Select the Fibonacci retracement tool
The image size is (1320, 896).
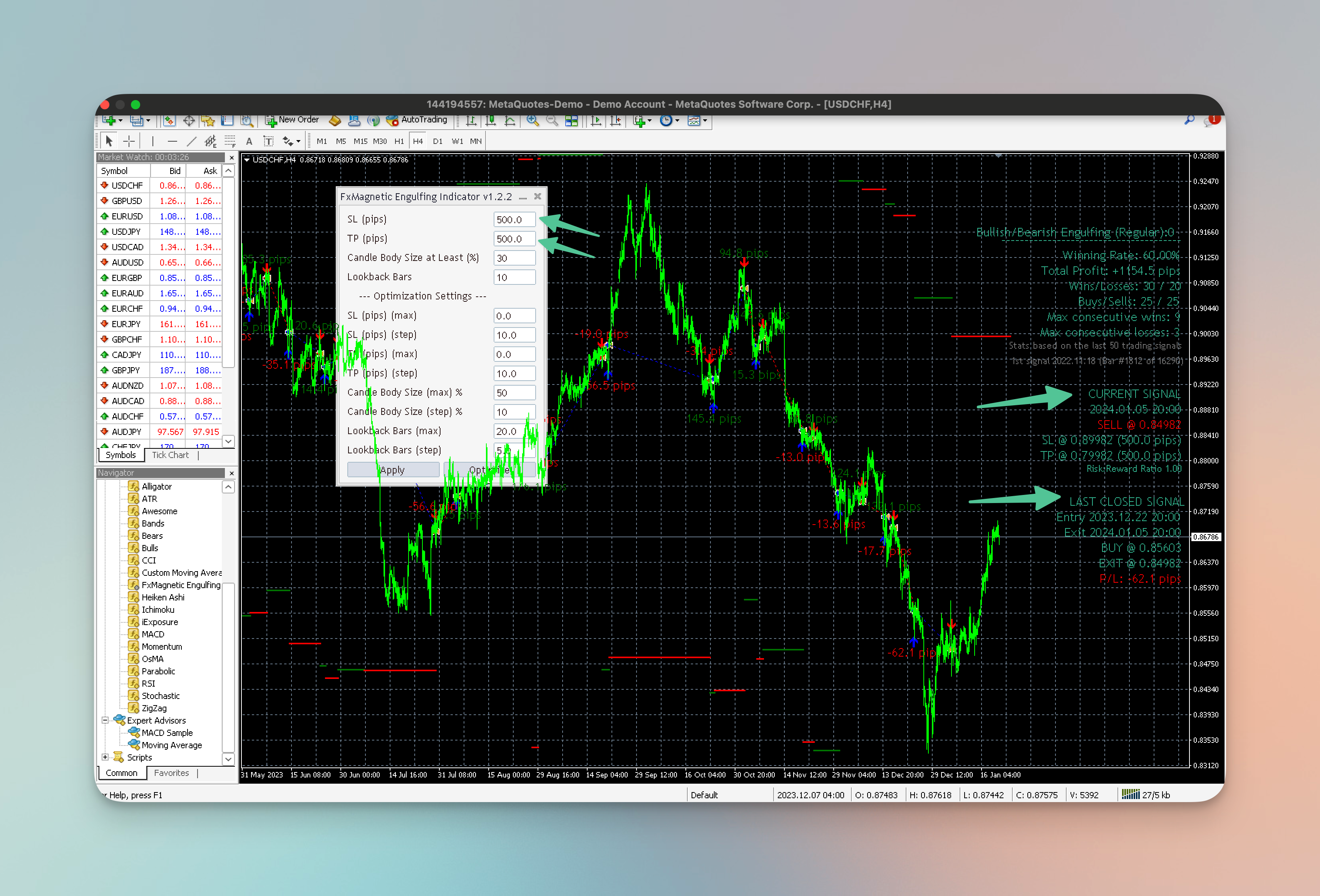pyautogui.click(x=229, y=141)
